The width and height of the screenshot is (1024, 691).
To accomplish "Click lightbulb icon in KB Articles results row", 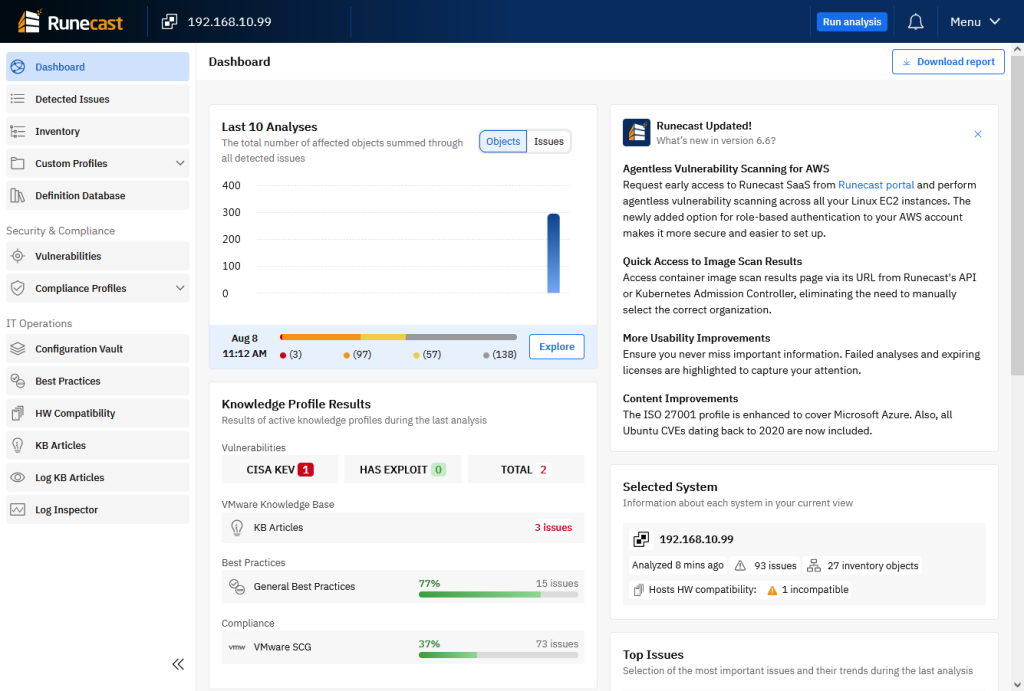I will (237, 528).
